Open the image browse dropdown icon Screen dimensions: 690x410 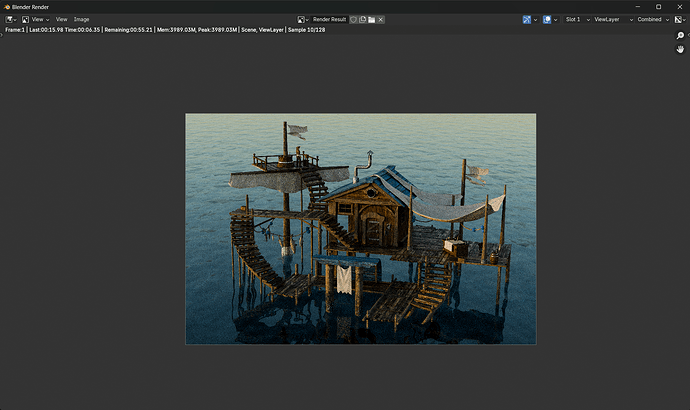click(303, 19)
